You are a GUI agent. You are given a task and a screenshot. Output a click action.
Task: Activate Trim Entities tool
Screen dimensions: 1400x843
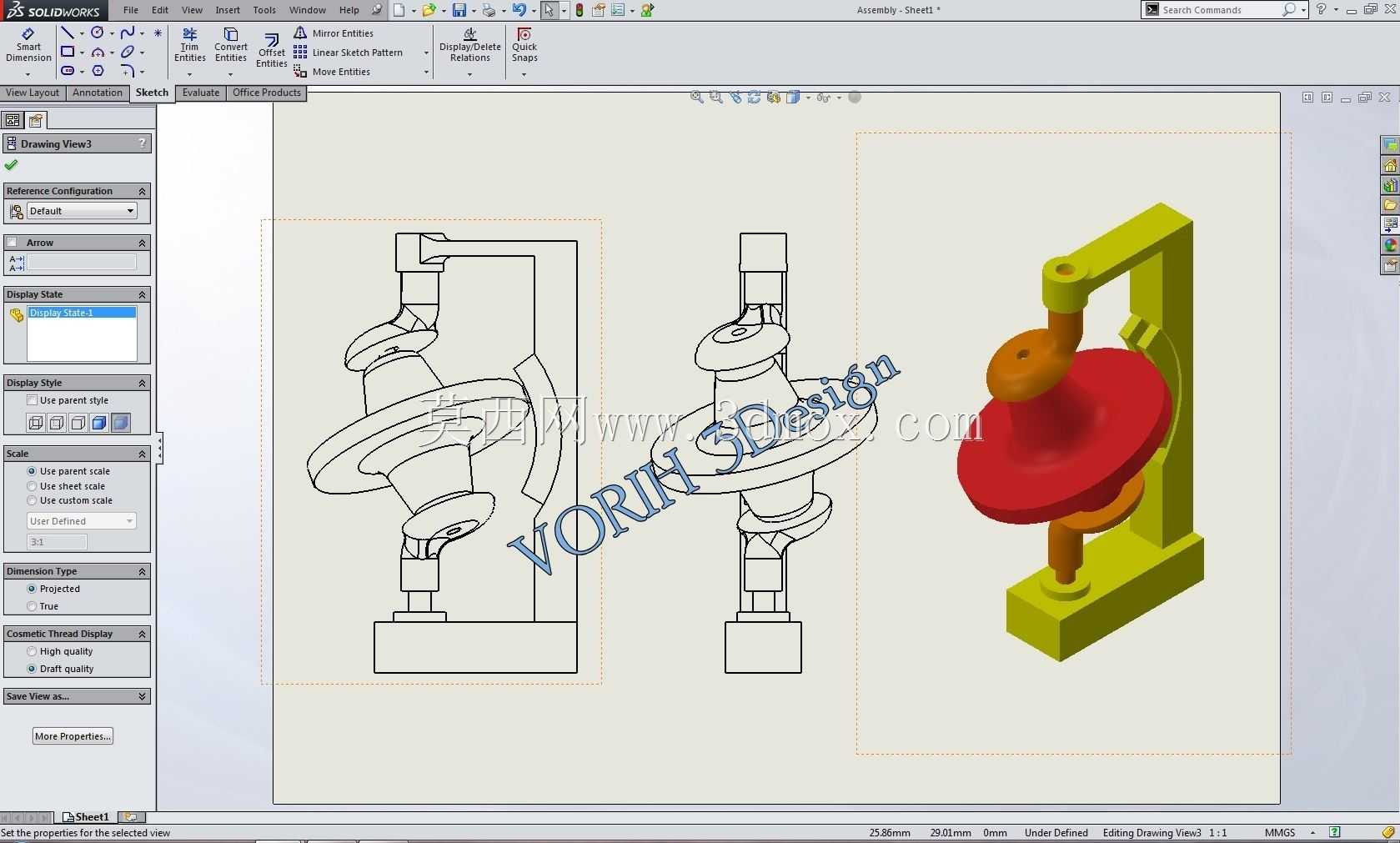pos(190,45)
